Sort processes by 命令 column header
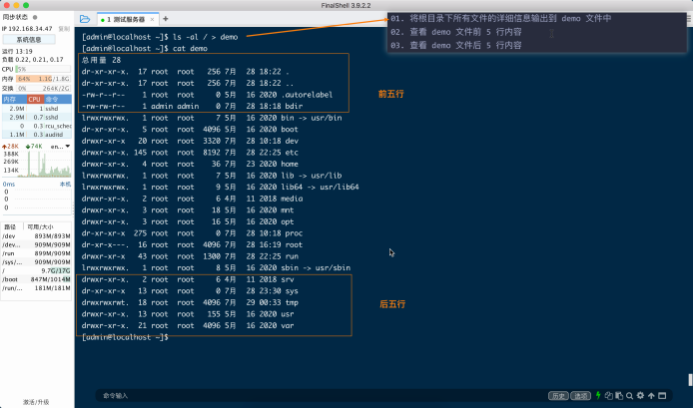The height and width of the screenshot is (408, 694). [58, 99]
